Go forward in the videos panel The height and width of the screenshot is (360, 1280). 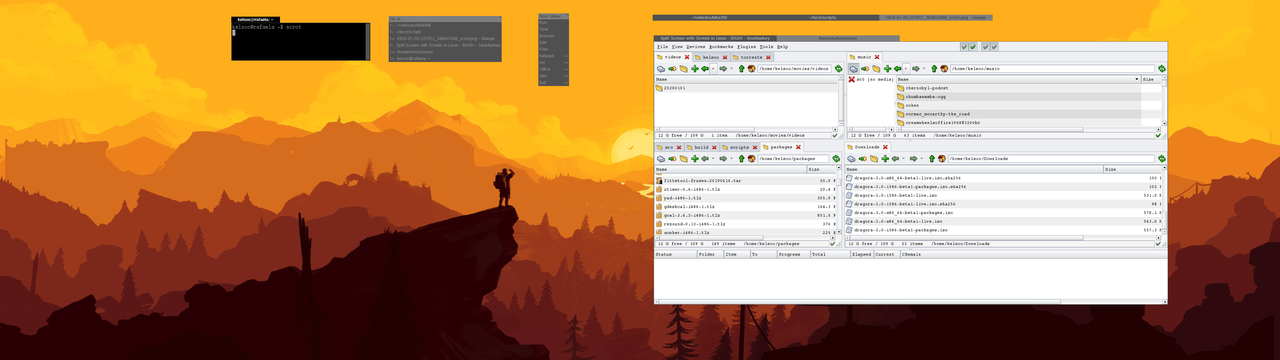pos(723,69)
